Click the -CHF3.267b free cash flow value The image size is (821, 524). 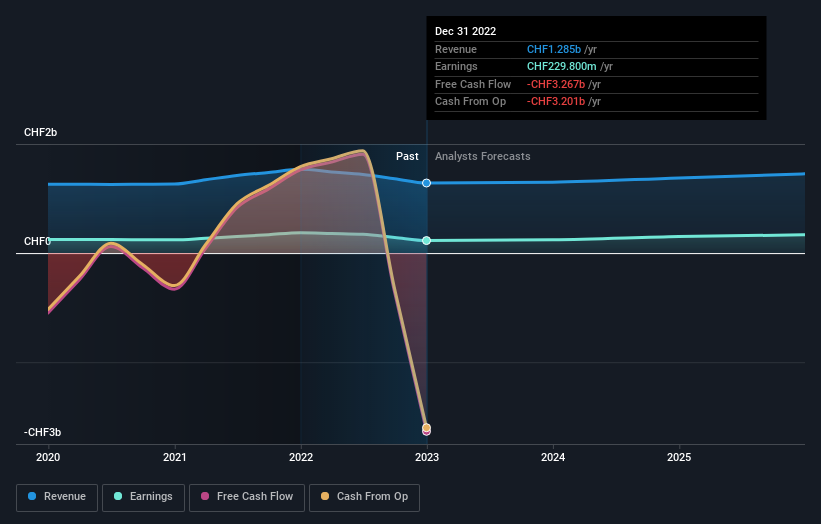[x=556, y=84]
